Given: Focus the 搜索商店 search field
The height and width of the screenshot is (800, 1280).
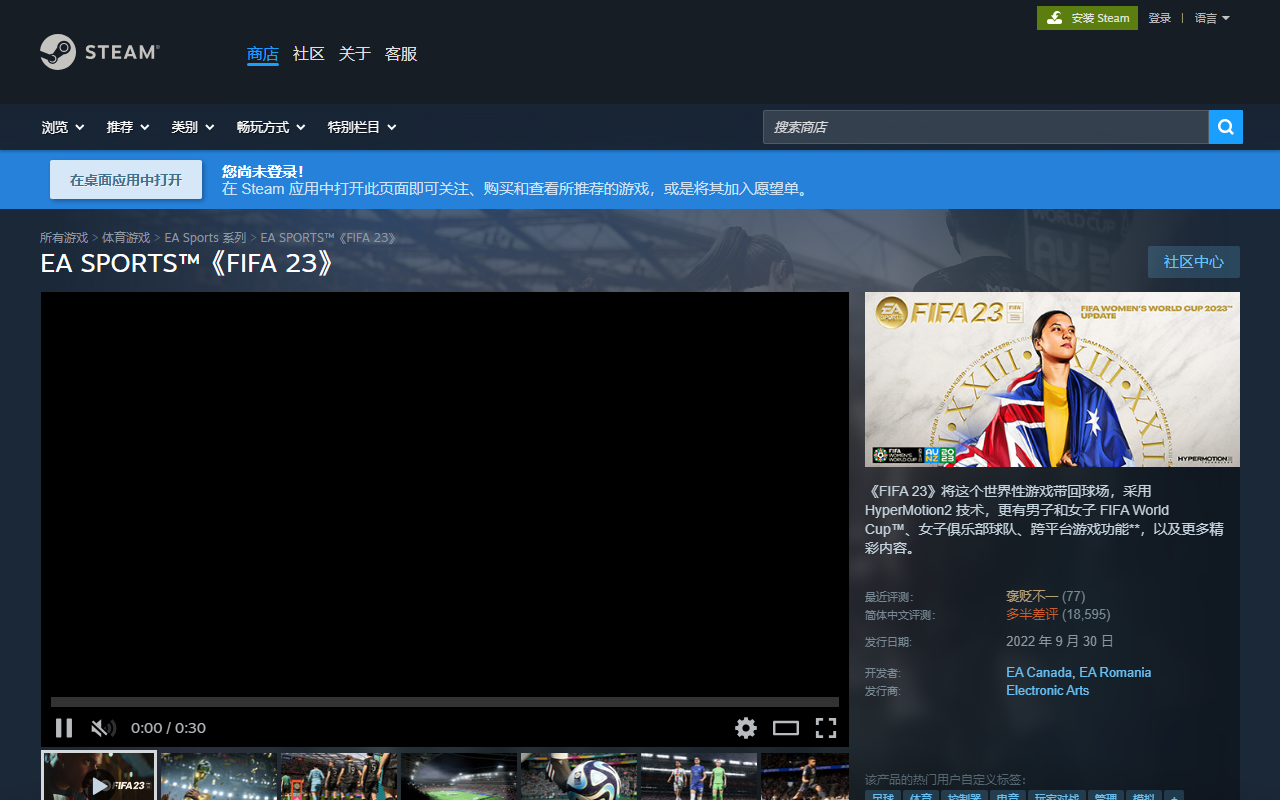Looking at the screenshot, I should point(986,127).
